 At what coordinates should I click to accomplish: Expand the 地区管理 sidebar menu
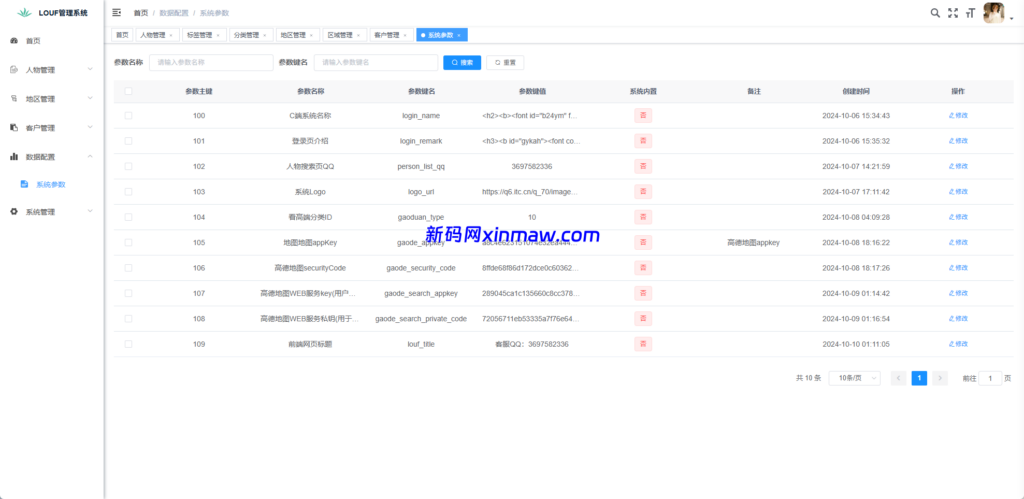pyautogui.click(x=90, y=99)
